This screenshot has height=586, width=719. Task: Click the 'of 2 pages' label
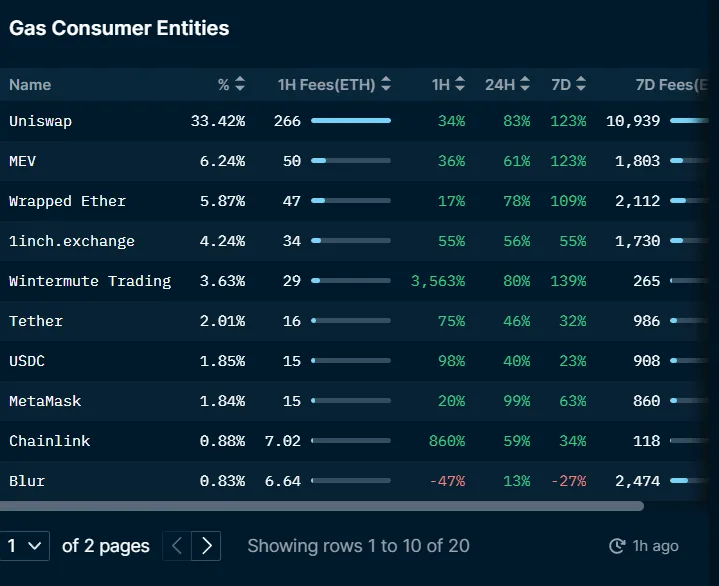click(106, 546)
